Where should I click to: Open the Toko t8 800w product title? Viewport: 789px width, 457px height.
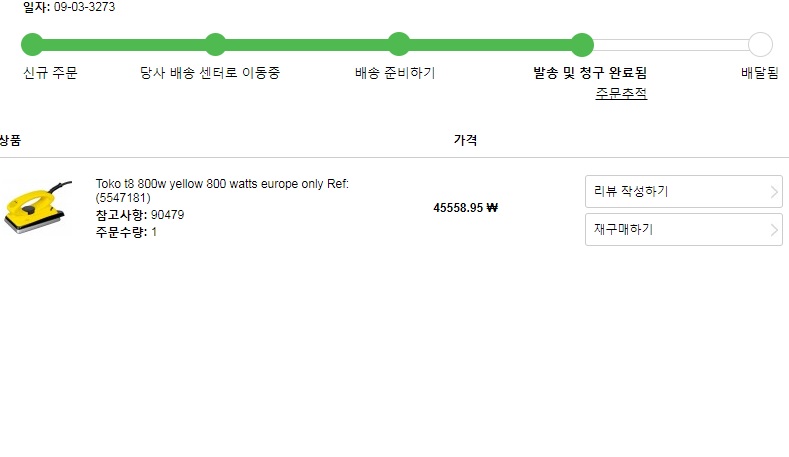221,191
